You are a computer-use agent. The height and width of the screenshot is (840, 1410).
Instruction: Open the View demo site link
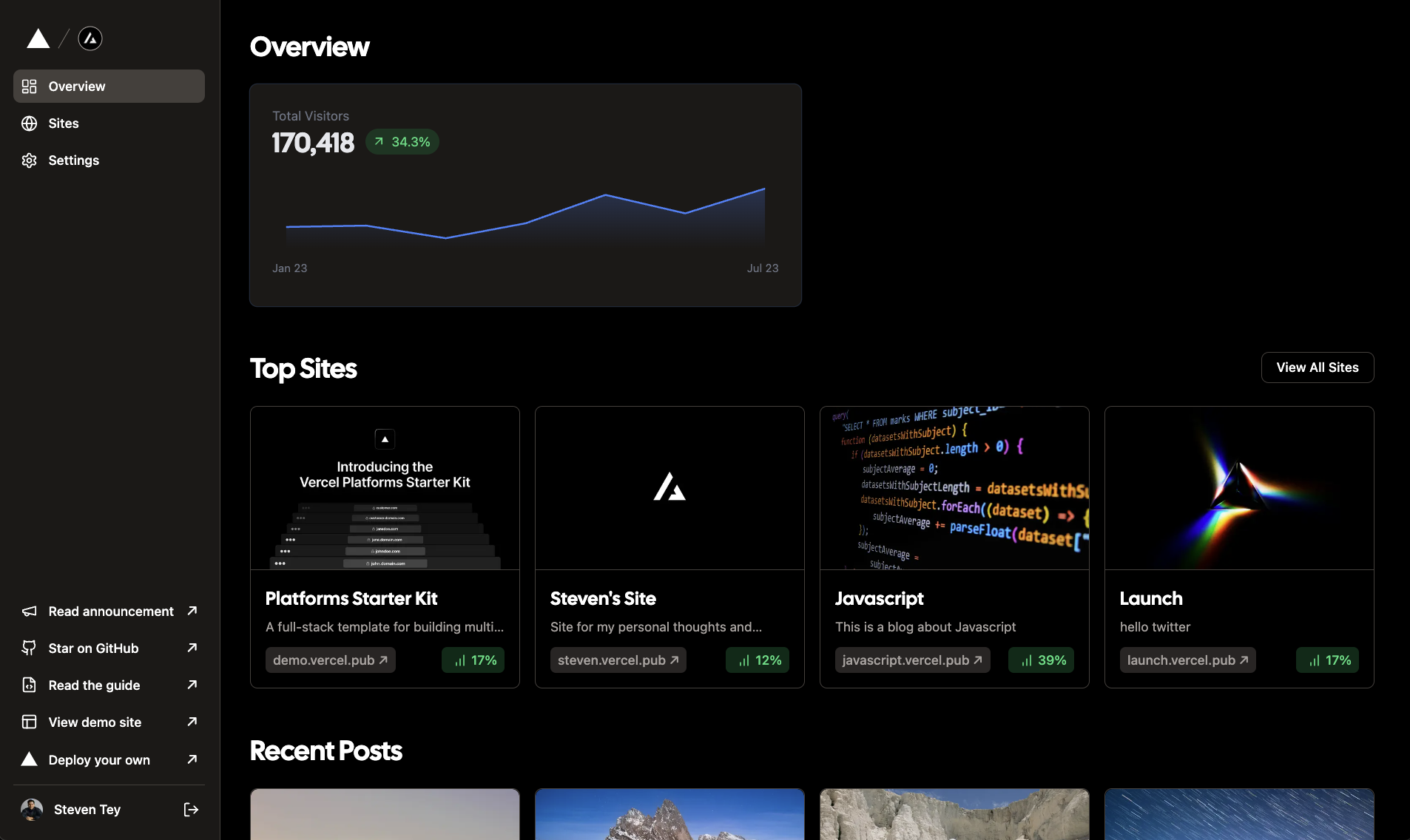[109, 722]
